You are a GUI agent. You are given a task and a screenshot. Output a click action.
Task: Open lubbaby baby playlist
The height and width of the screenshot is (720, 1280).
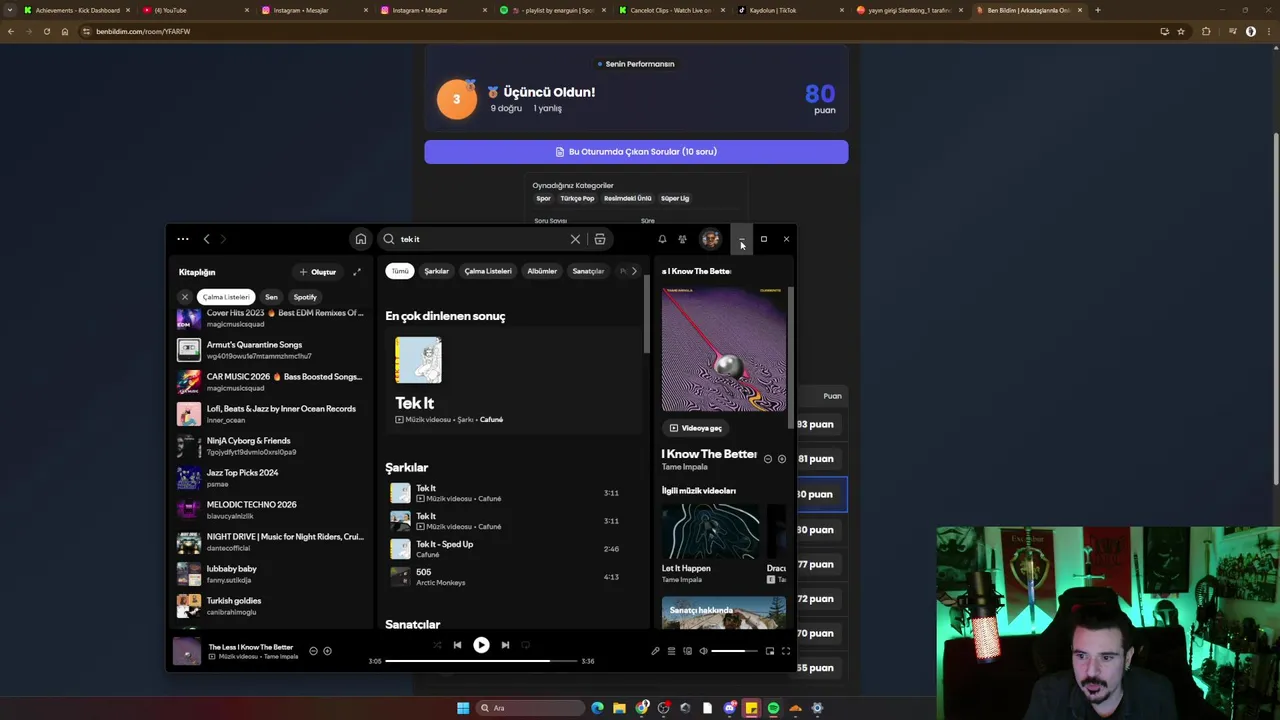coord(271,573)
